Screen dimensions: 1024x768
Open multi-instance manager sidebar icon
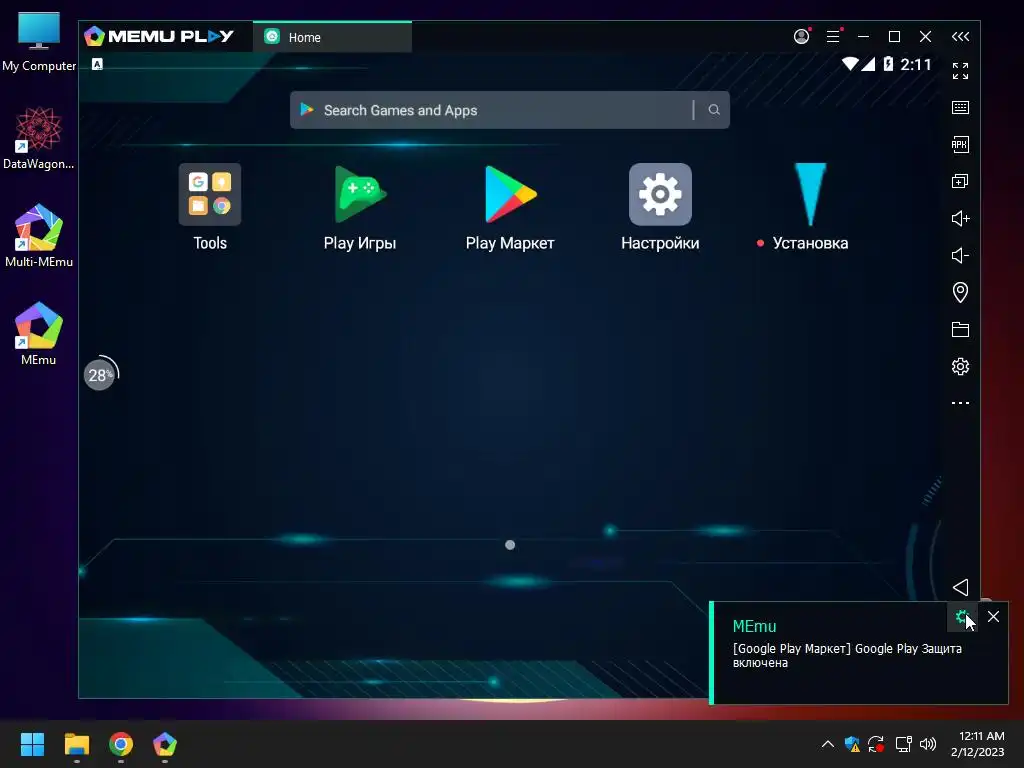point(960,182)
